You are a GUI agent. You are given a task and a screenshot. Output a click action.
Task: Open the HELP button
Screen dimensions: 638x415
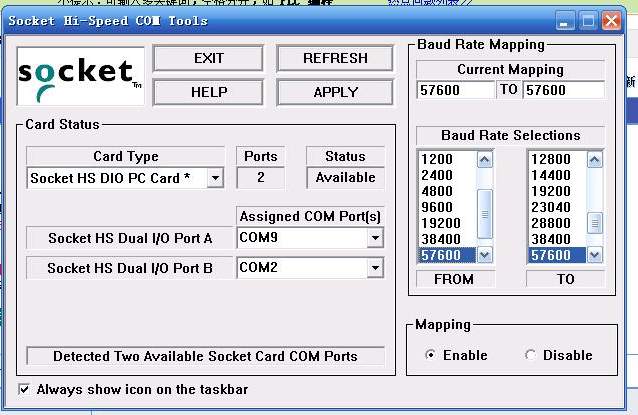click(x=208, y=92)
